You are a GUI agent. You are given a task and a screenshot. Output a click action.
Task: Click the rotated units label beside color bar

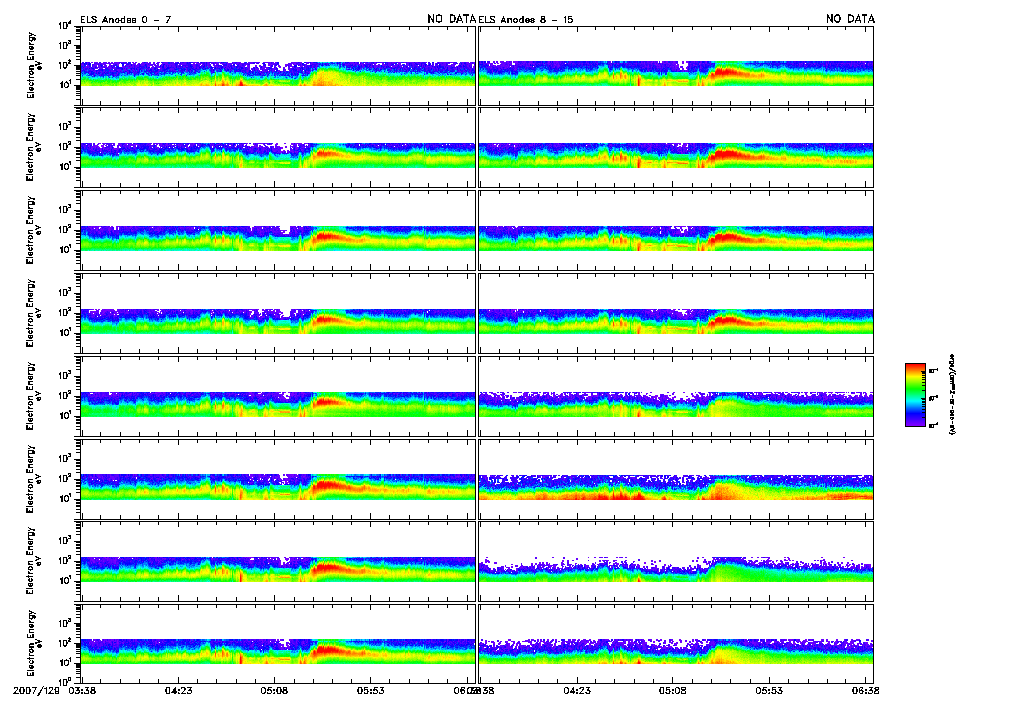951,395
